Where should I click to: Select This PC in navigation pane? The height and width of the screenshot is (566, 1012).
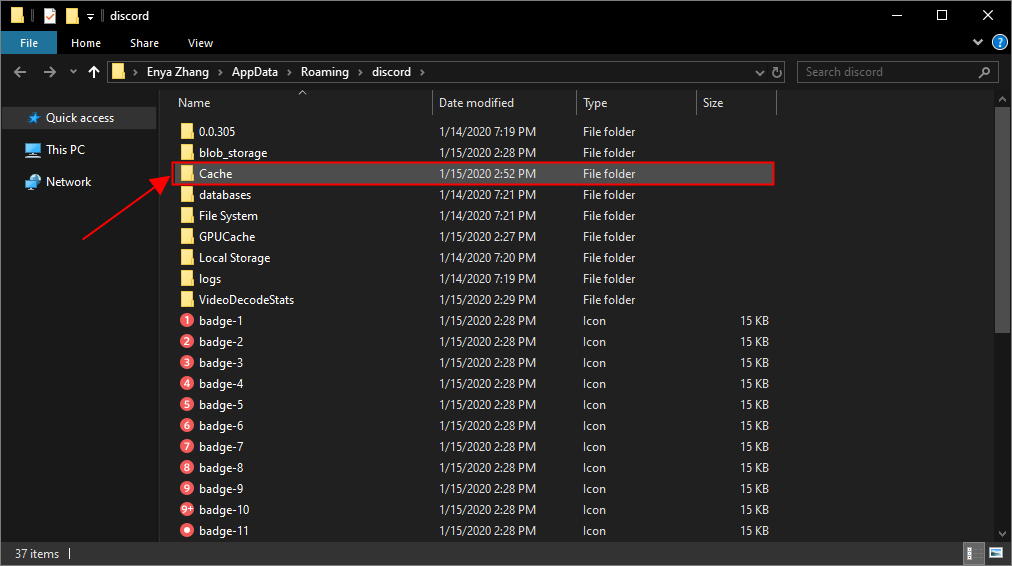[65, 150]
